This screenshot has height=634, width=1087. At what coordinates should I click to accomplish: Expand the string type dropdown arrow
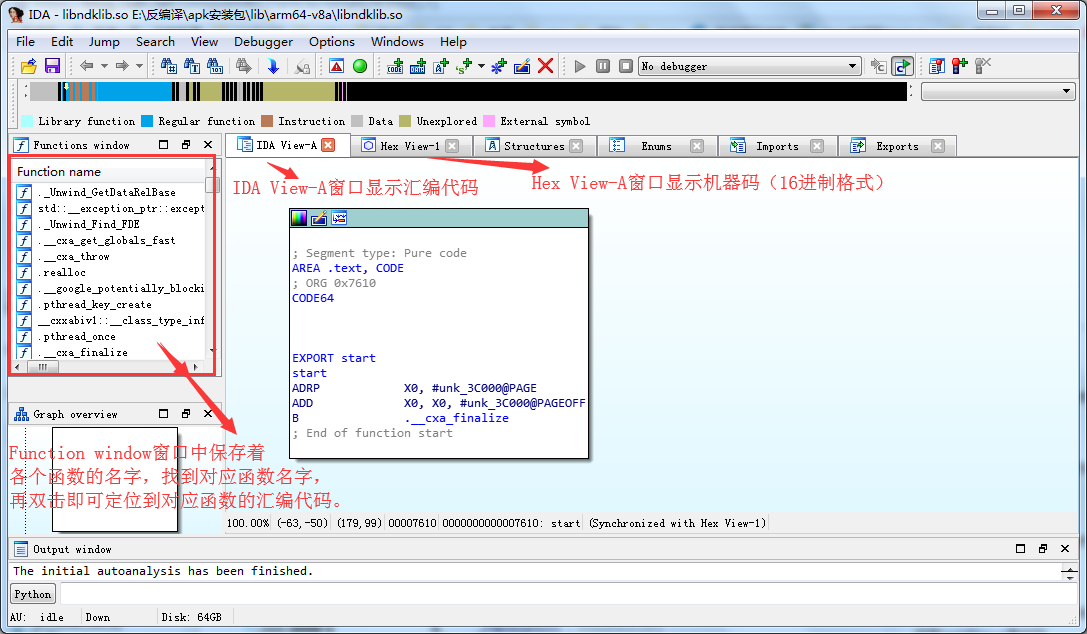pos(481,66)
